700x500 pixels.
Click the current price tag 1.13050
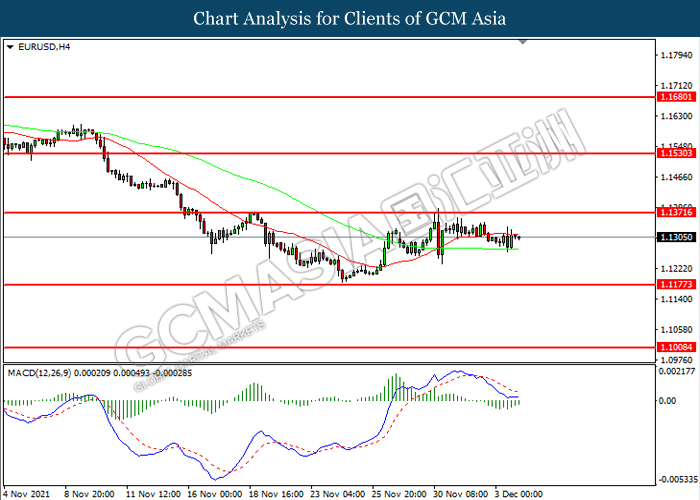676,237
